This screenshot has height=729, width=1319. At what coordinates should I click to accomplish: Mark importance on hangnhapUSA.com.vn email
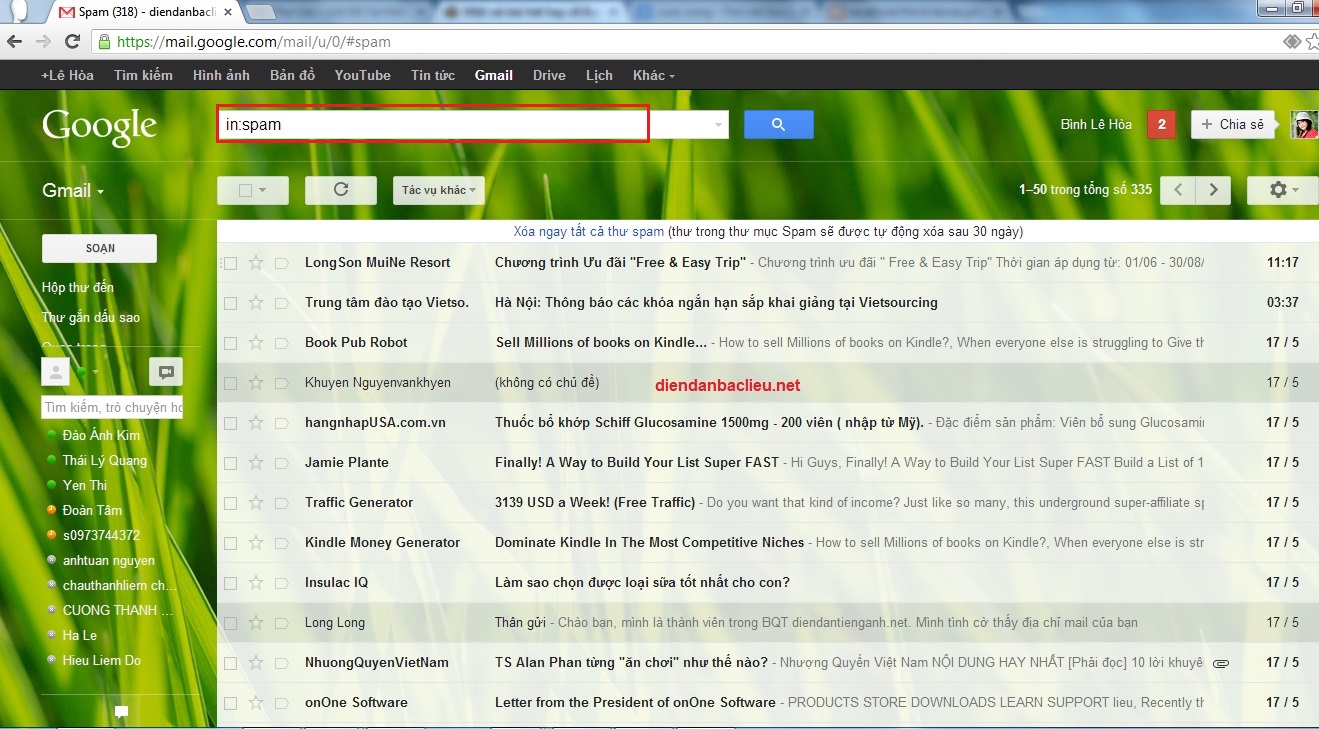coord(281,423)
